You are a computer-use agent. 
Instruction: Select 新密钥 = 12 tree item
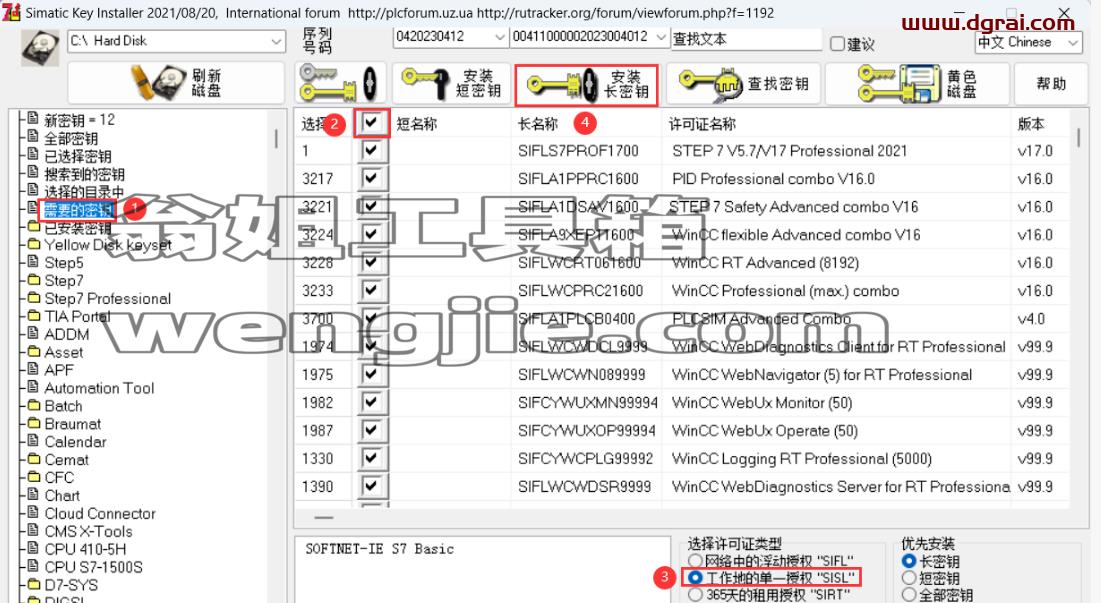point(79,120)
